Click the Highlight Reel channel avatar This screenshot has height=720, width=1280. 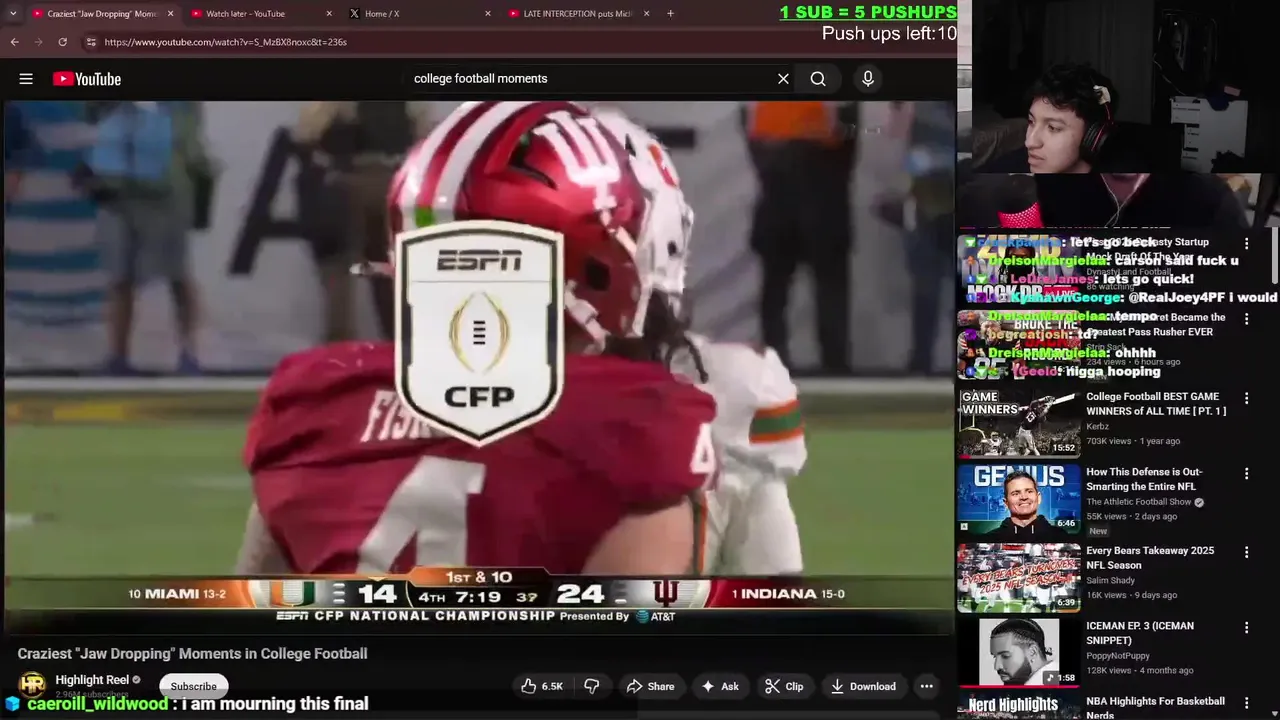click(x=32, y=685)
